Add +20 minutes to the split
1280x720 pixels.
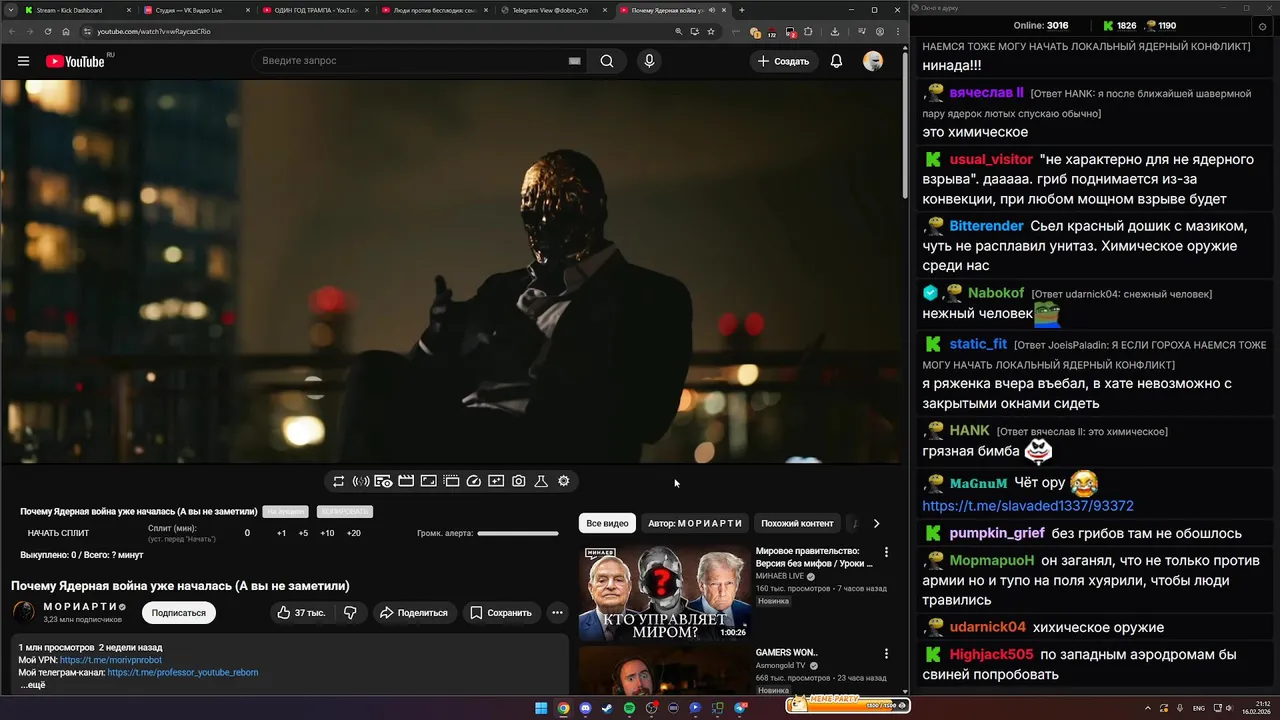coord(353,533)
